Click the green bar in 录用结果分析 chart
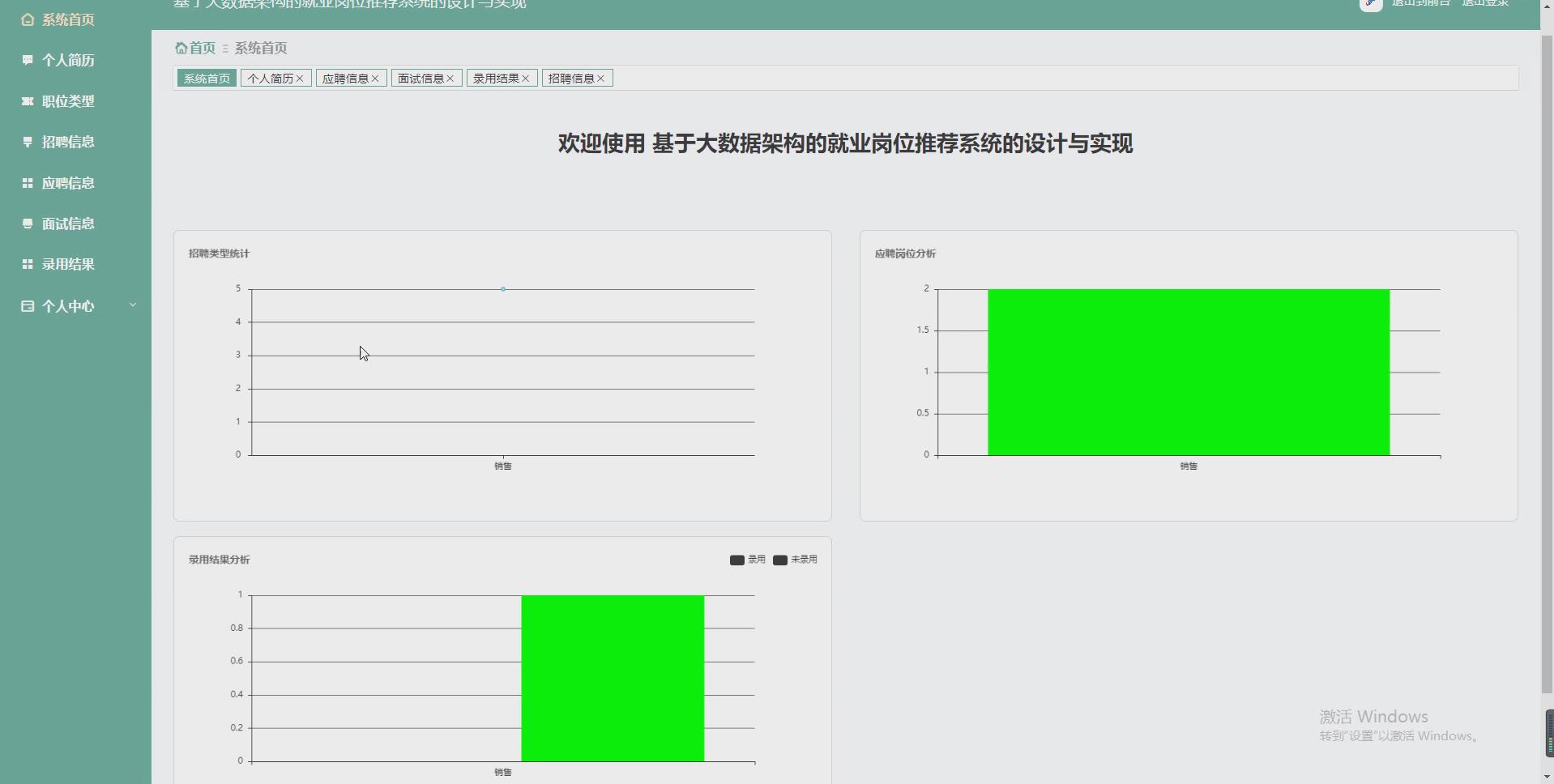 (613, 679)
